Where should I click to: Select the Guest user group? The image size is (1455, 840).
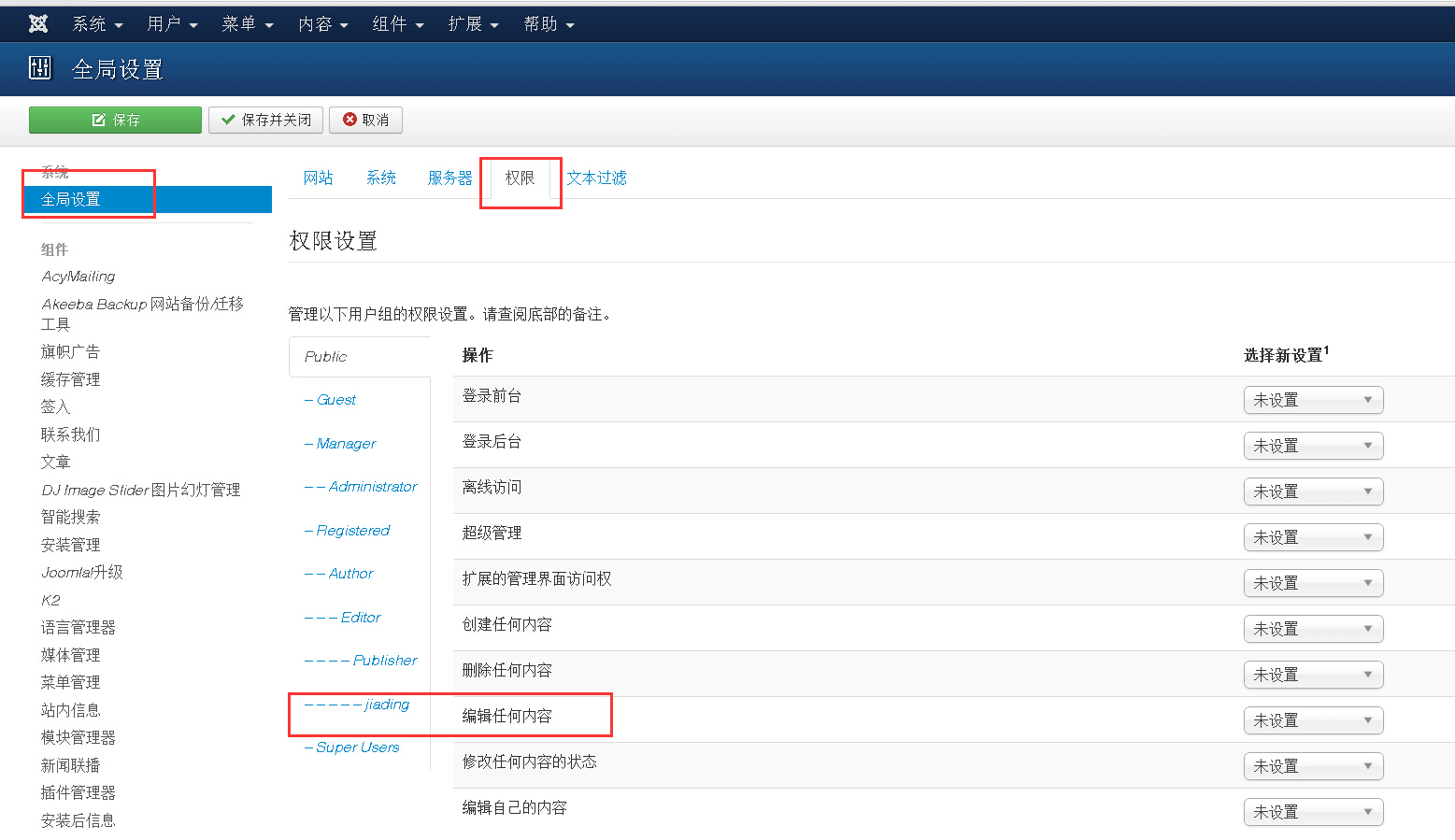(x=330, y=400)
